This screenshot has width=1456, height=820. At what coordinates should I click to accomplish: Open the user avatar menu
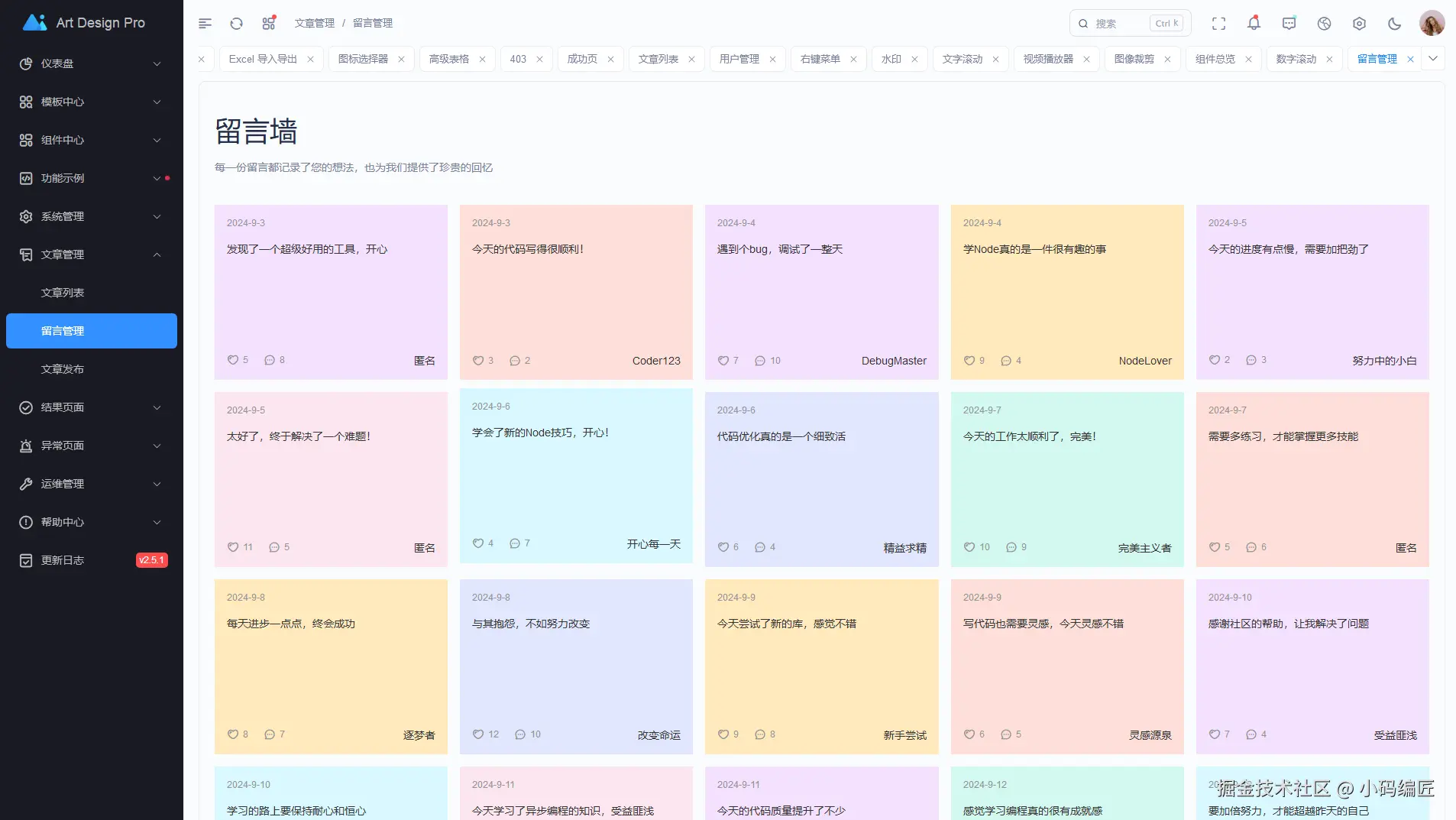pos(1432,23)
